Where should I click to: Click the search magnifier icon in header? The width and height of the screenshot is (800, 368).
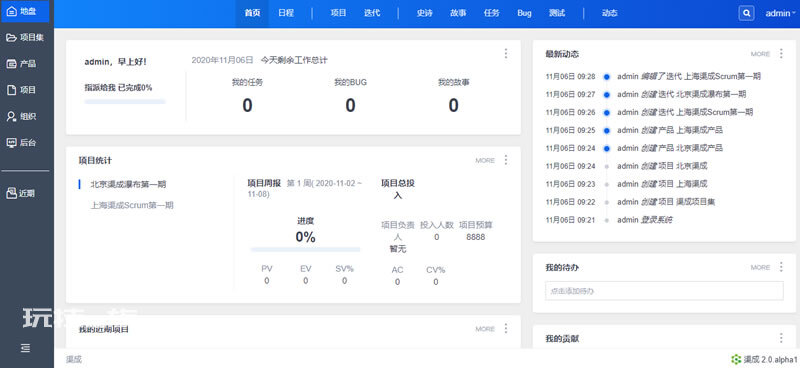(746, 13)
